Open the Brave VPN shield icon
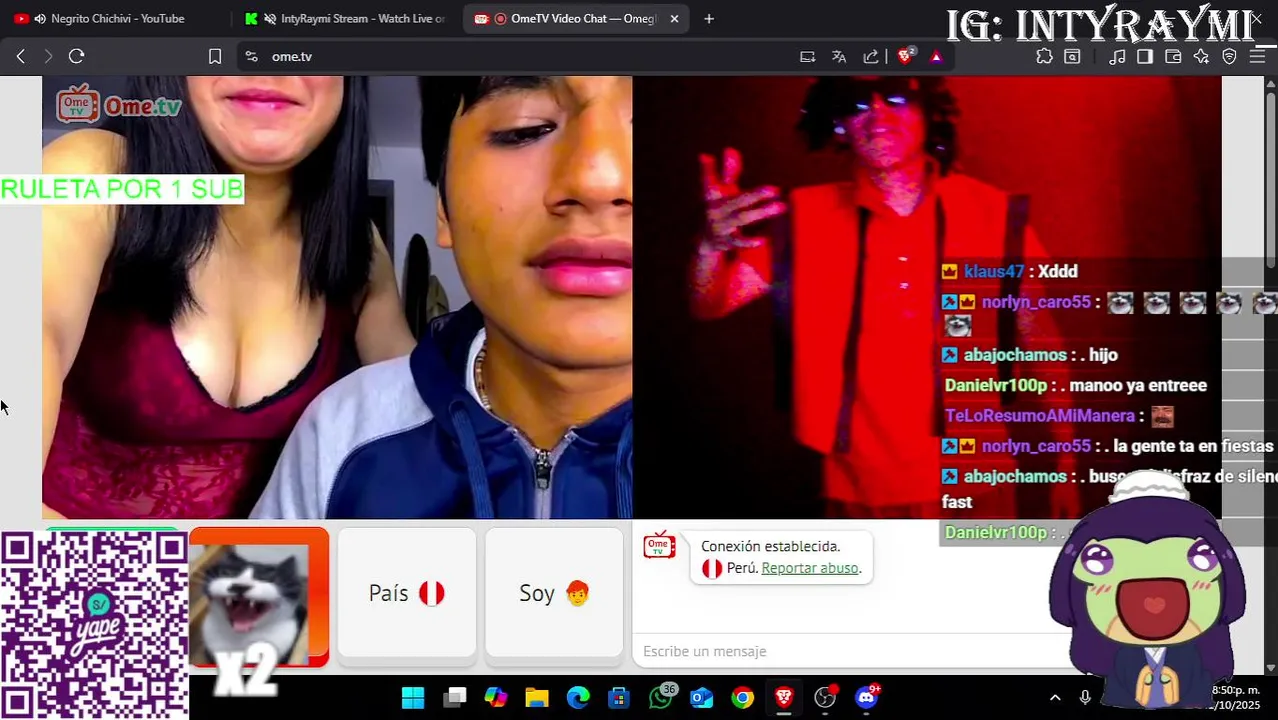Viewport: 1278px width, 720px height. tap(1230, 57)
